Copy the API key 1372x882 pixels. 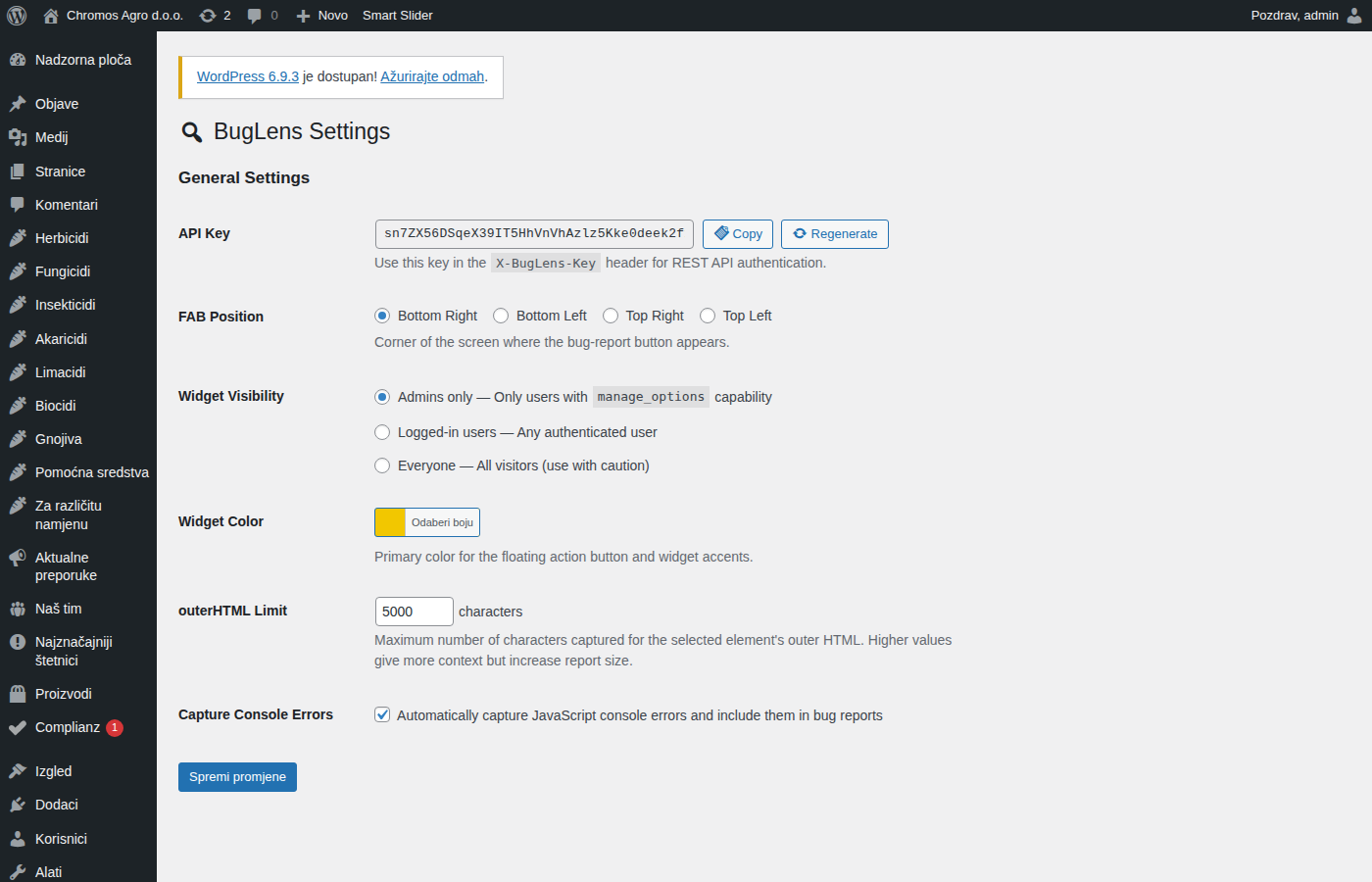point(738,234)
